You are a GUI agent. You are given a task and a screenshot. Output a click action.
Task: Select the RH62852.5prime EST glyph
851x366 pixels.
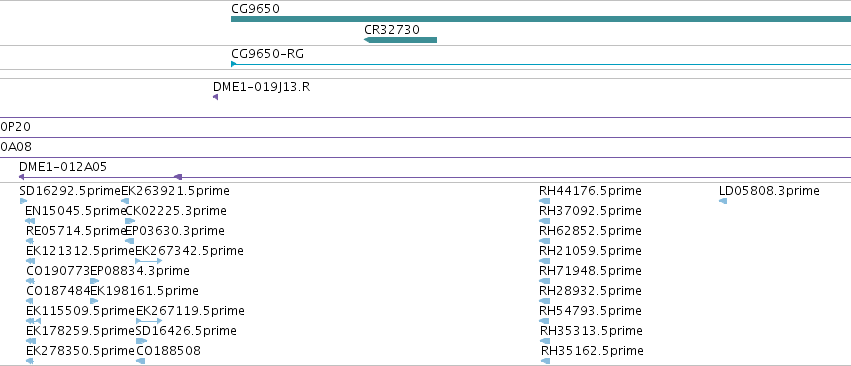544,241
